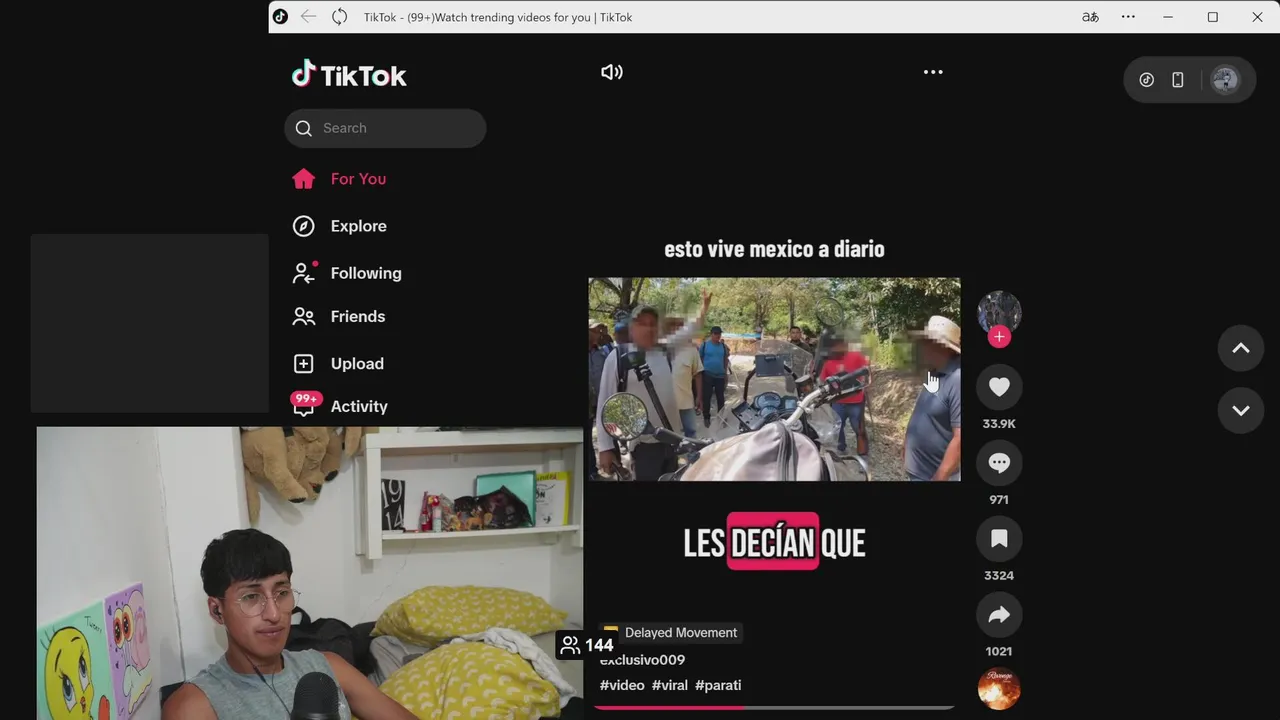This screenshot has height=720, width=1280.
Task: Open the creator's profile avatar
Action: (999, 312)
